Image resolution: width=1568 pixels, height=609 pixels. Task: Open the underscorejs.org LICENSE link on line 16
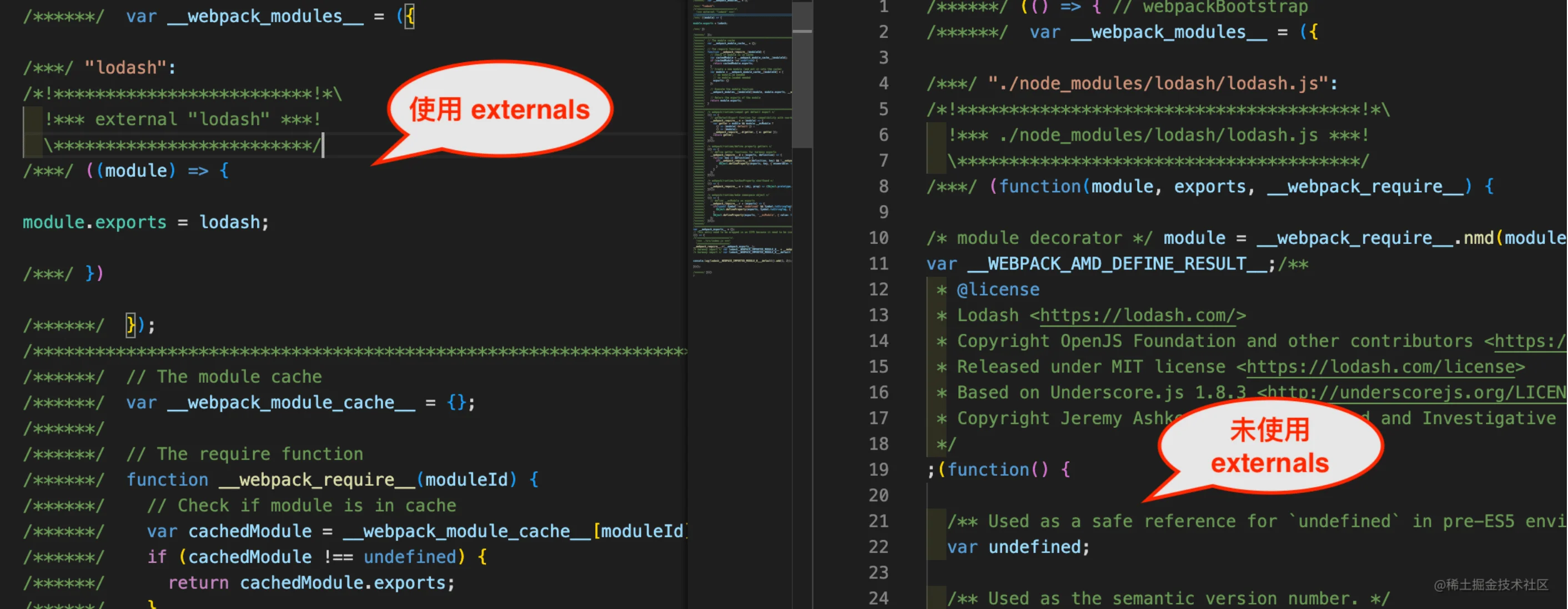click(x=1417, y=393)
